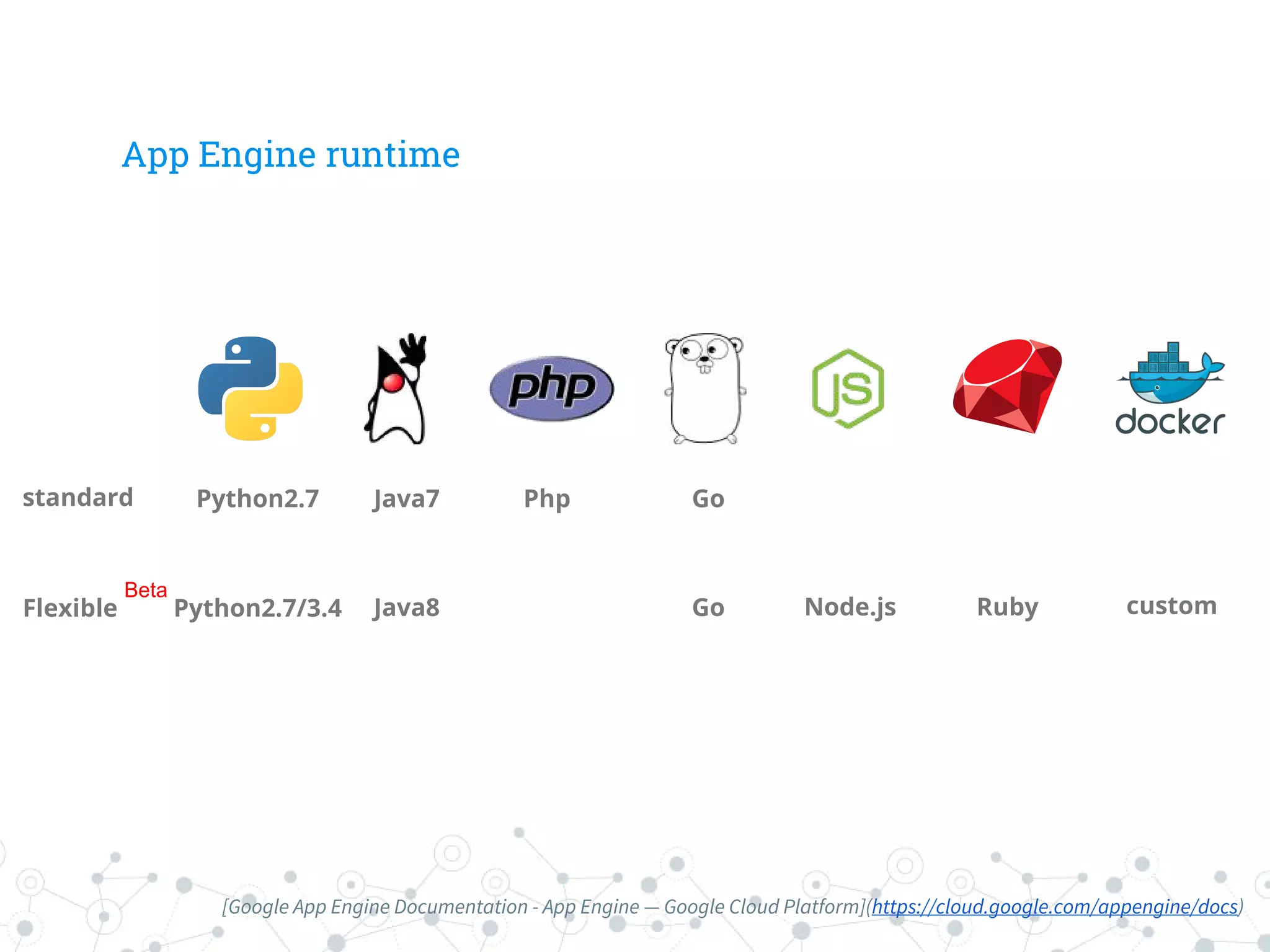This screenshot has height=952, width=1270.
Task: Click the Docker whale logo
Action: click(x=1170, y=388)
